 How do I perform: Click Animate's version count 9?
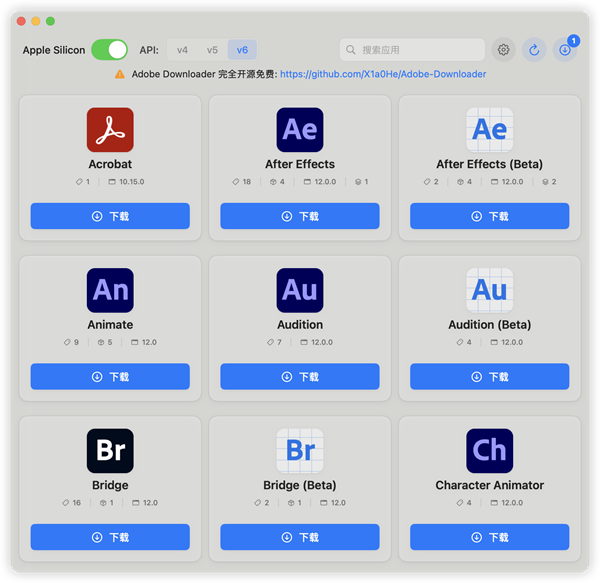pyautogui.click(x=76, y=342)
